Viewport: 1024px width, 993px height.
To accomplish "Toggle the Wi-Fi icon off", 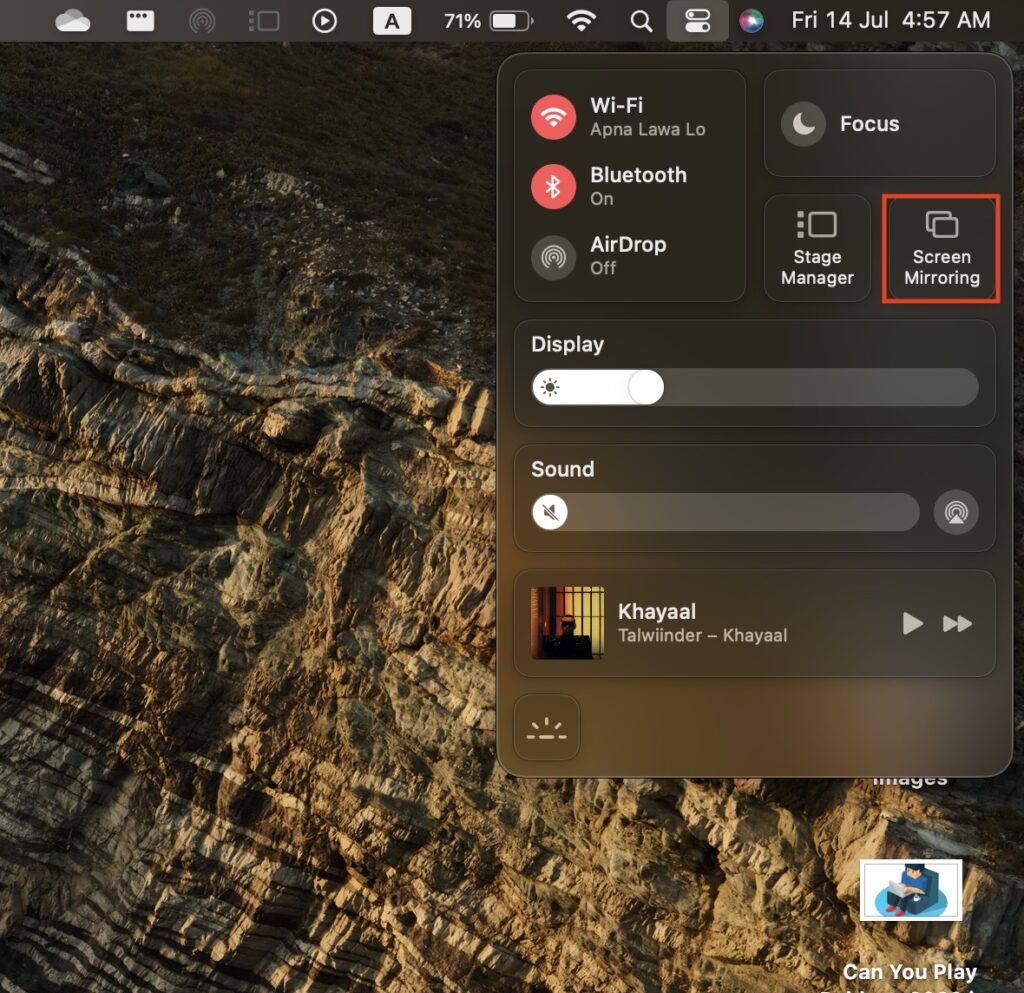I will point(553,117).
